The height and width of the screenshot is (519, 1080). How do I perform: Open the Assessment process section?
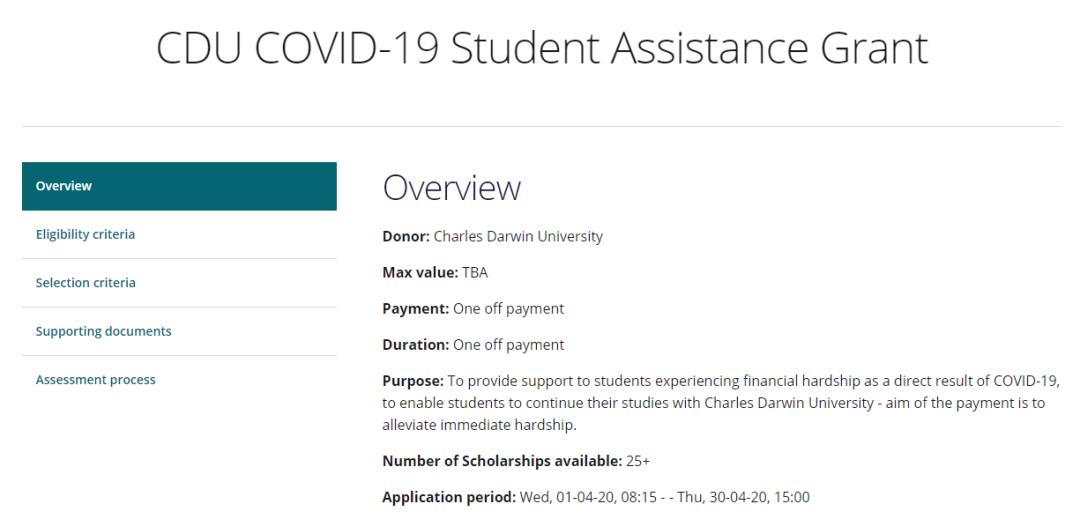pos(179,380)
